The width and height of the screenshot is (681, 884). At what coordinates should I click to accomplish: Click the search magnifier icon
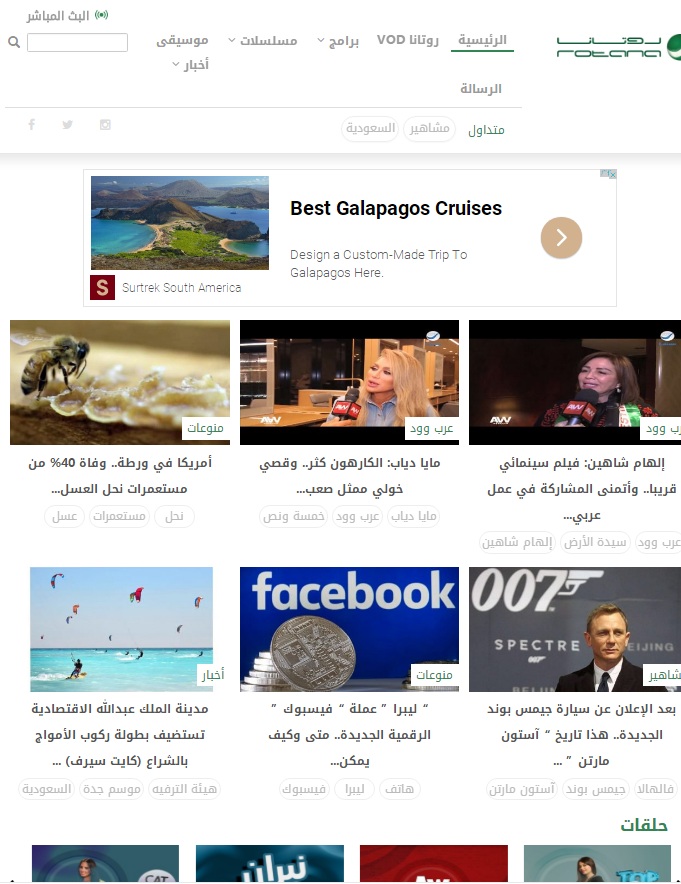14,42
